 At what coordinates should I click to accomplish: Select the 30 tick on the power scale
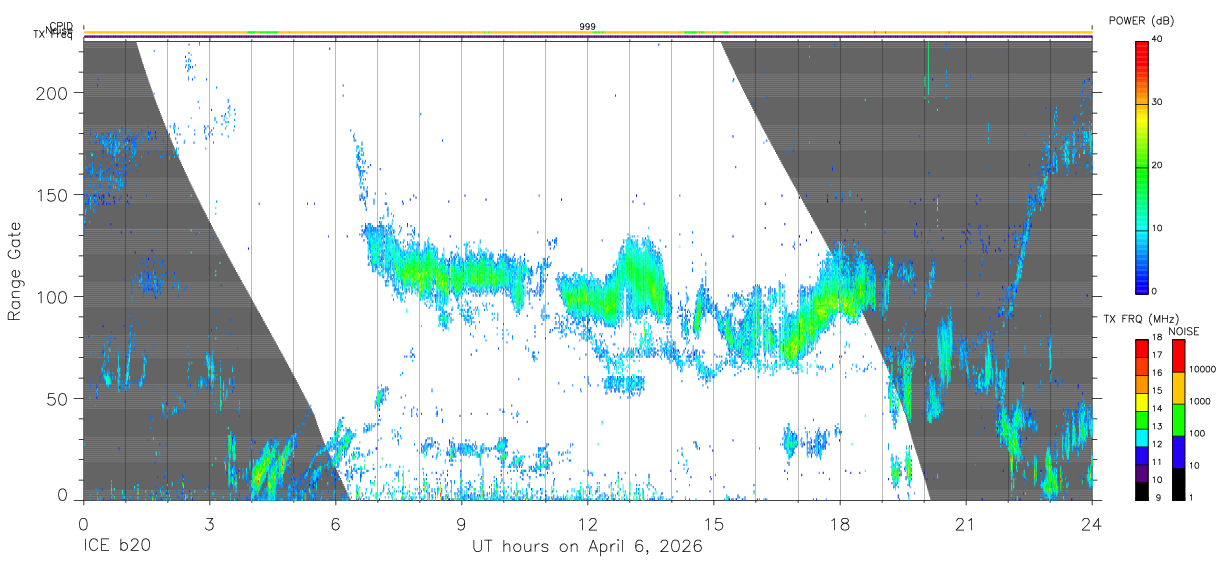pos(1157,102)
